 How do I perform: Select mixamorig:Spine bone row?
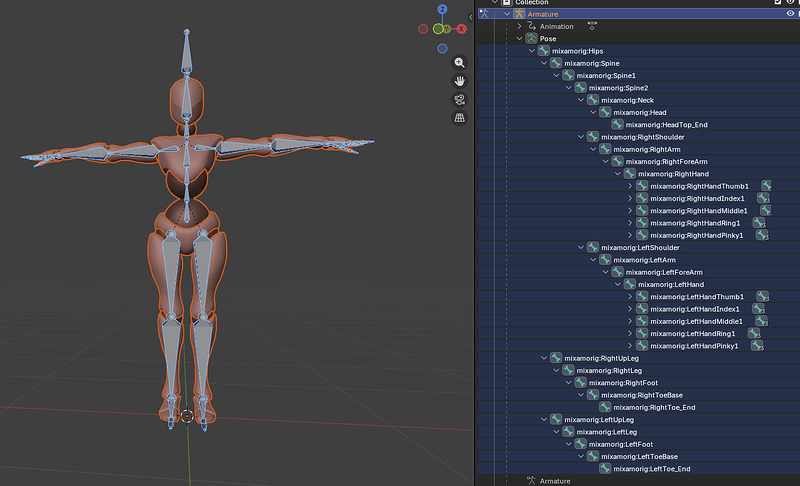click(x=639, y=63)
